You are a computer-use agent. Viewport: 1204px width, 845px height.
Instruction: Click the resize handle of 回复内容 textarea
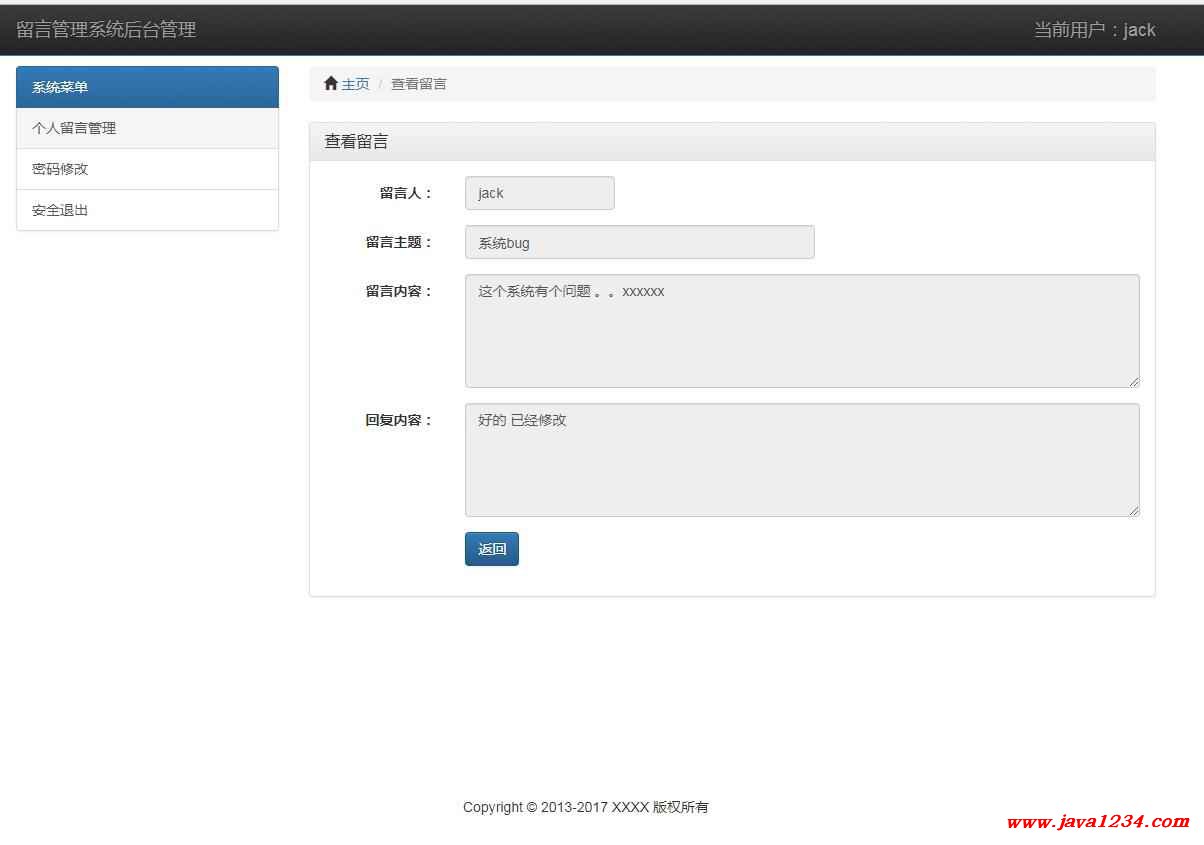[x=1134, y=511]
